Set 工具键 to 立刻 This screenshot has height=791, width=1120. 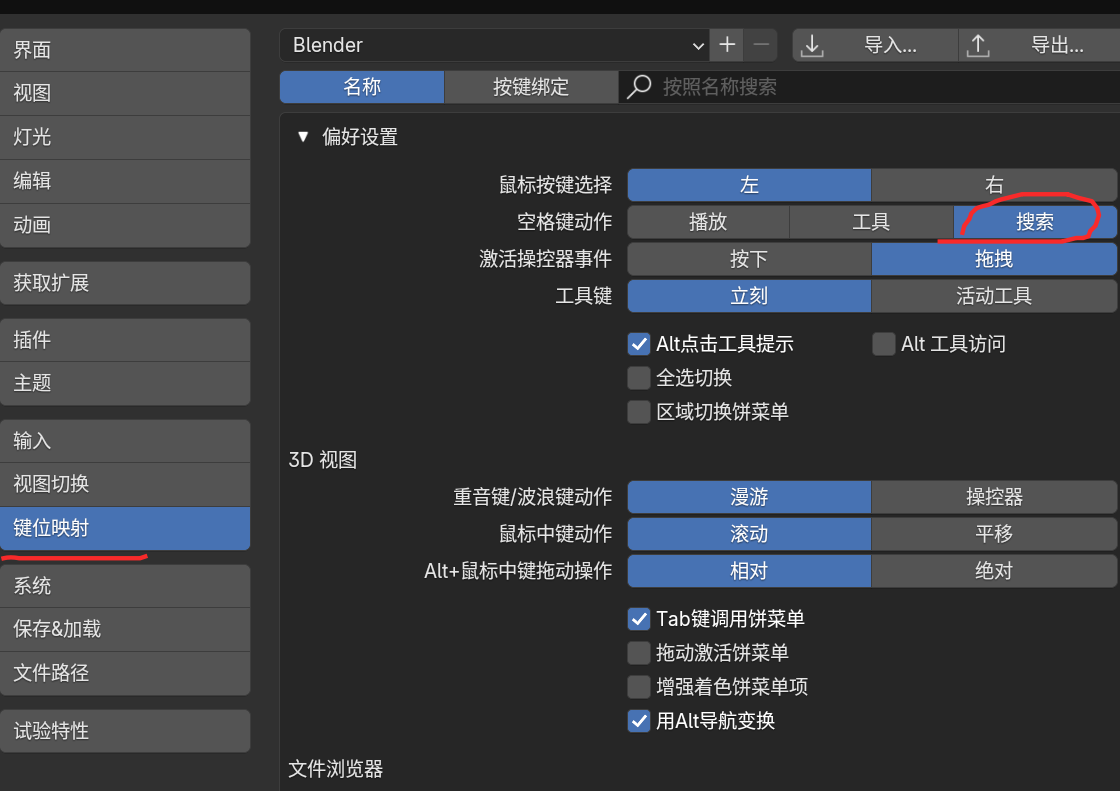pyautogui.click(x=749, y=296)
